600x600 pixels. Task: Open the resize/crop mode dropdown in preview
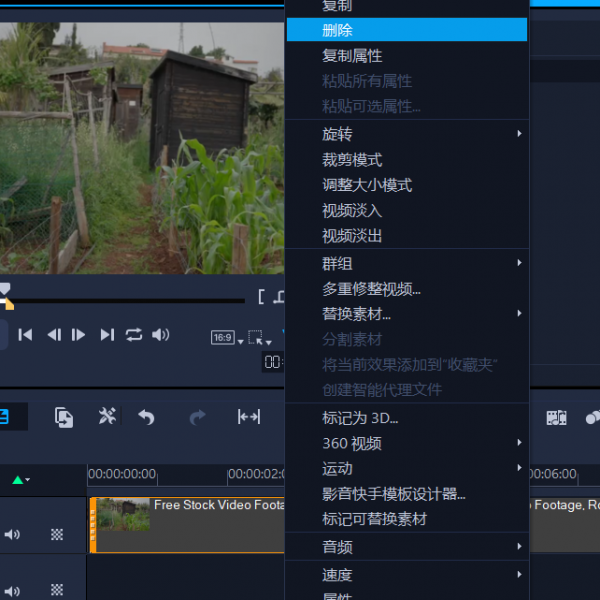(259, 338)
